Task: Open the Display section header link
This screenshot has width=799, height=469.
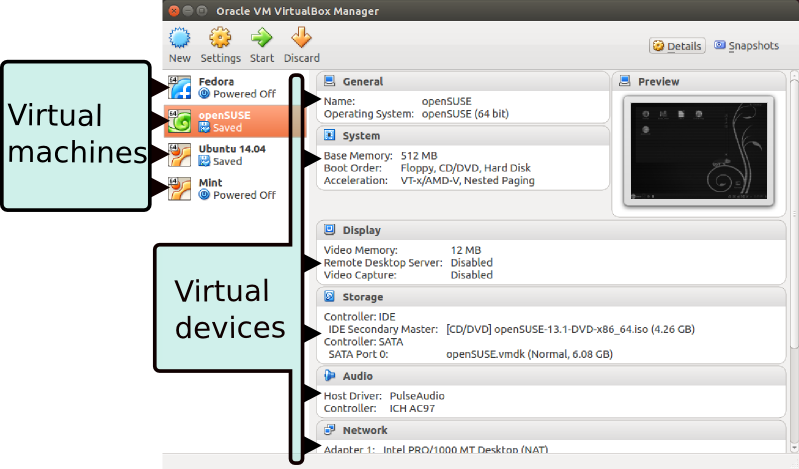Action: [x=361, y=230]
